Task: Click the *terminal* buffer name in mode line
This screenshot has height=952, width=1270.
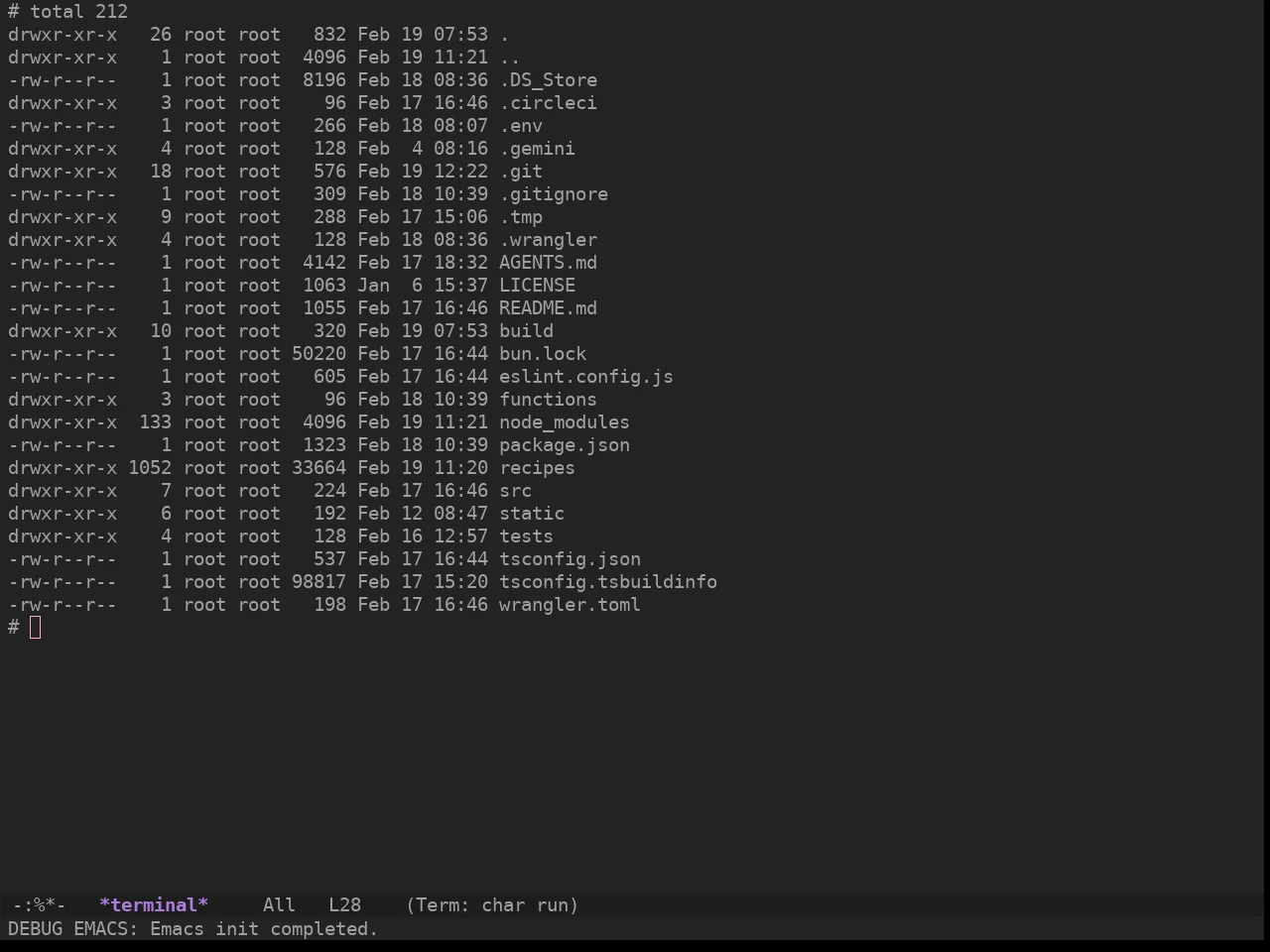Action: 154,905
